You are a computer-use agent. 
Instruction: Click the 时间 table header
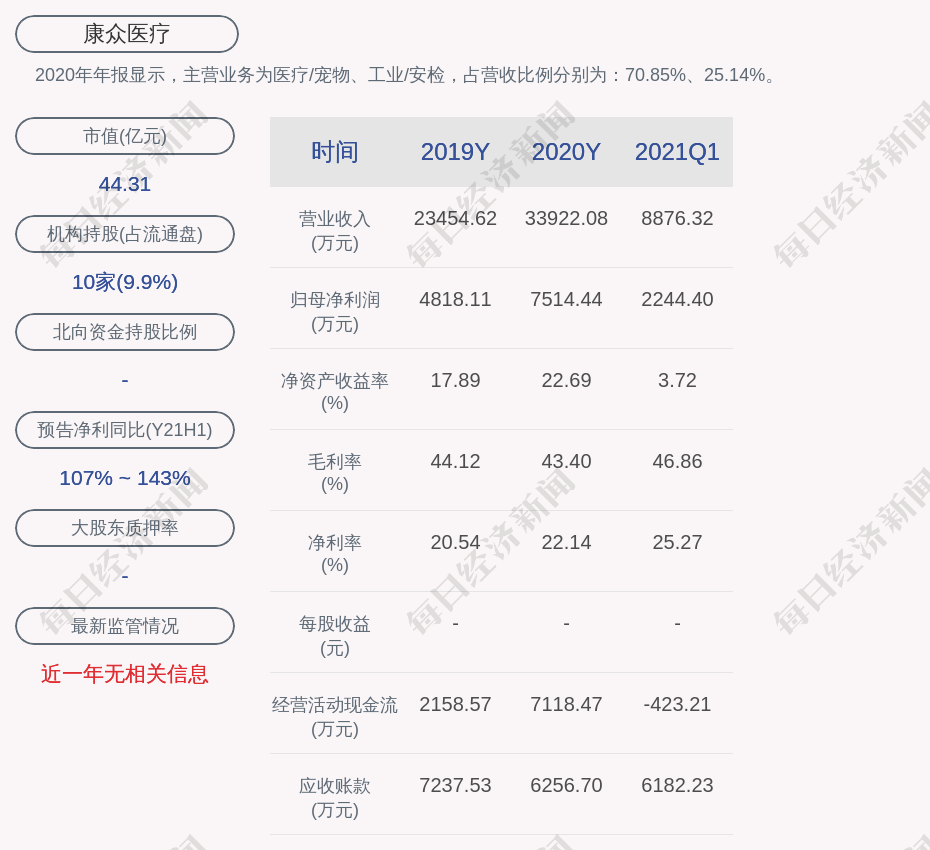pos(335,152)
